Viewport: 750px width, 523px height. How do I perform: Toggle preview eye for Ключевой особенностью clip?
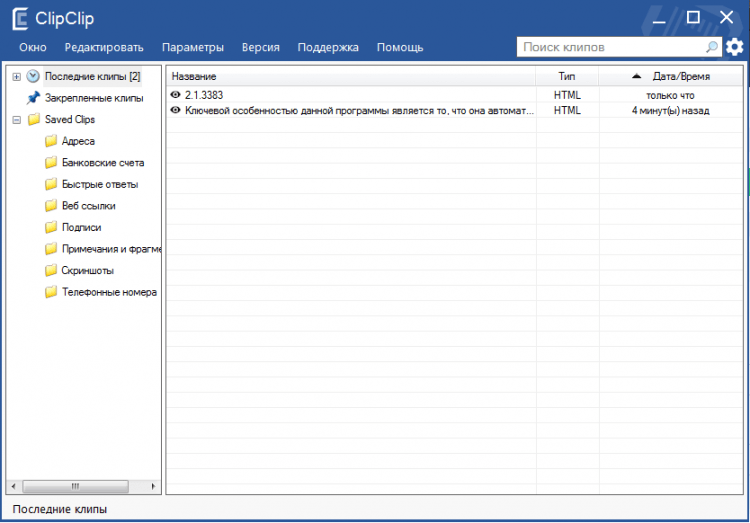pos(176,110)
